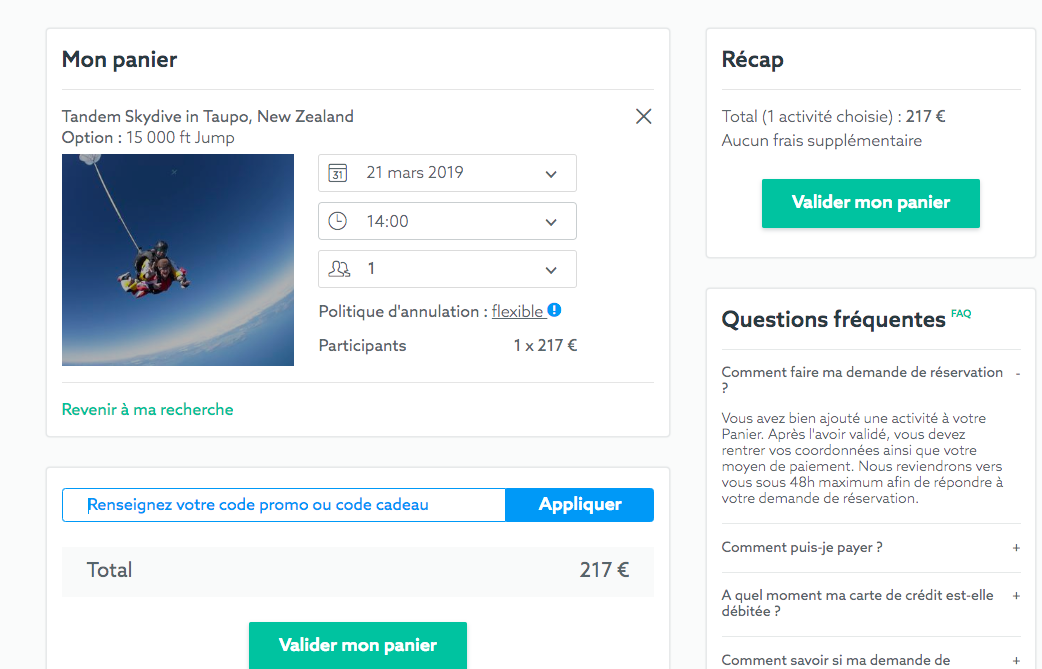The image size is (1042, 669).
Task: Click Valider mon panier in the Récap panel
Action: (x=871, y=203)
